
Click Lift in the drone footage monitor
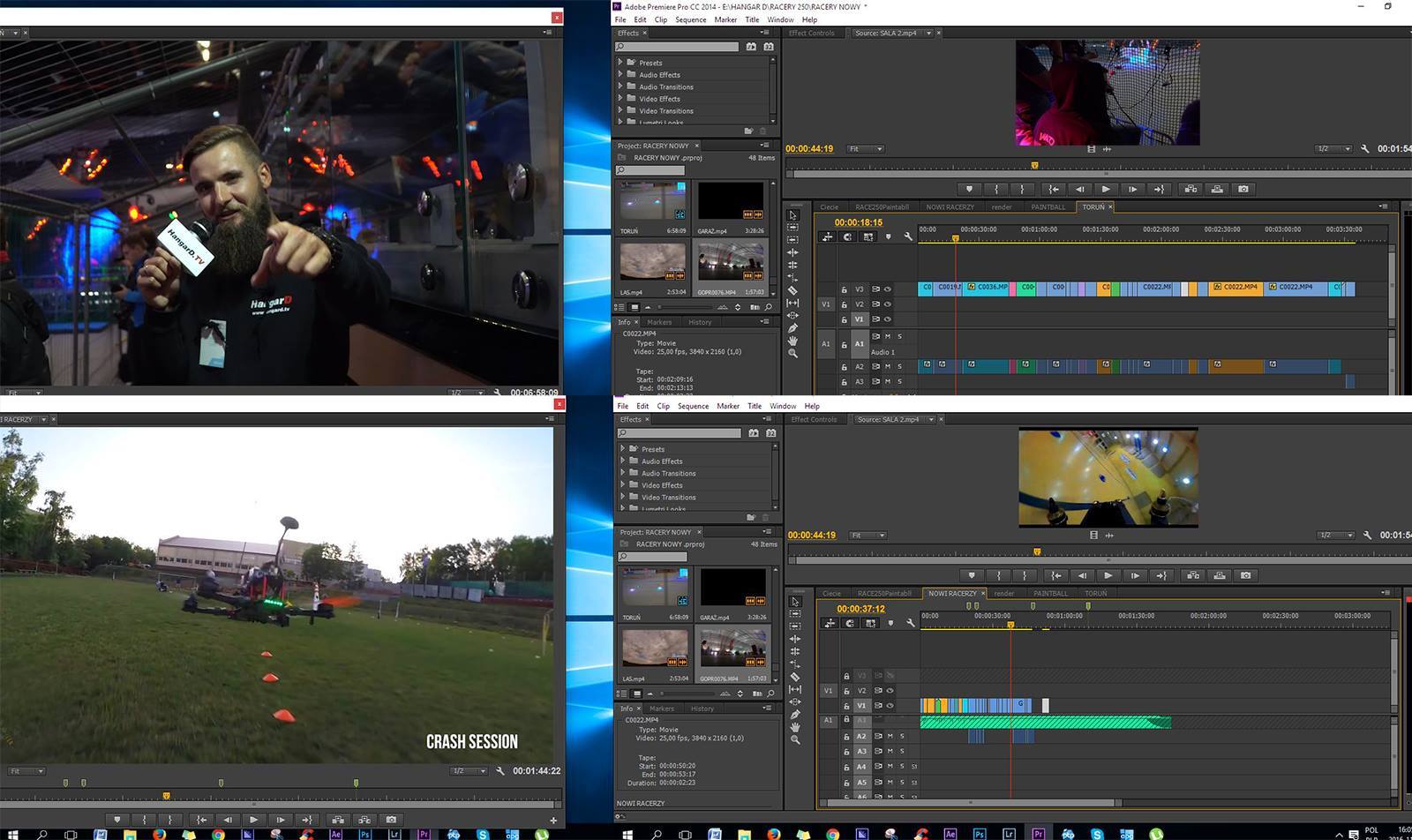338,820
